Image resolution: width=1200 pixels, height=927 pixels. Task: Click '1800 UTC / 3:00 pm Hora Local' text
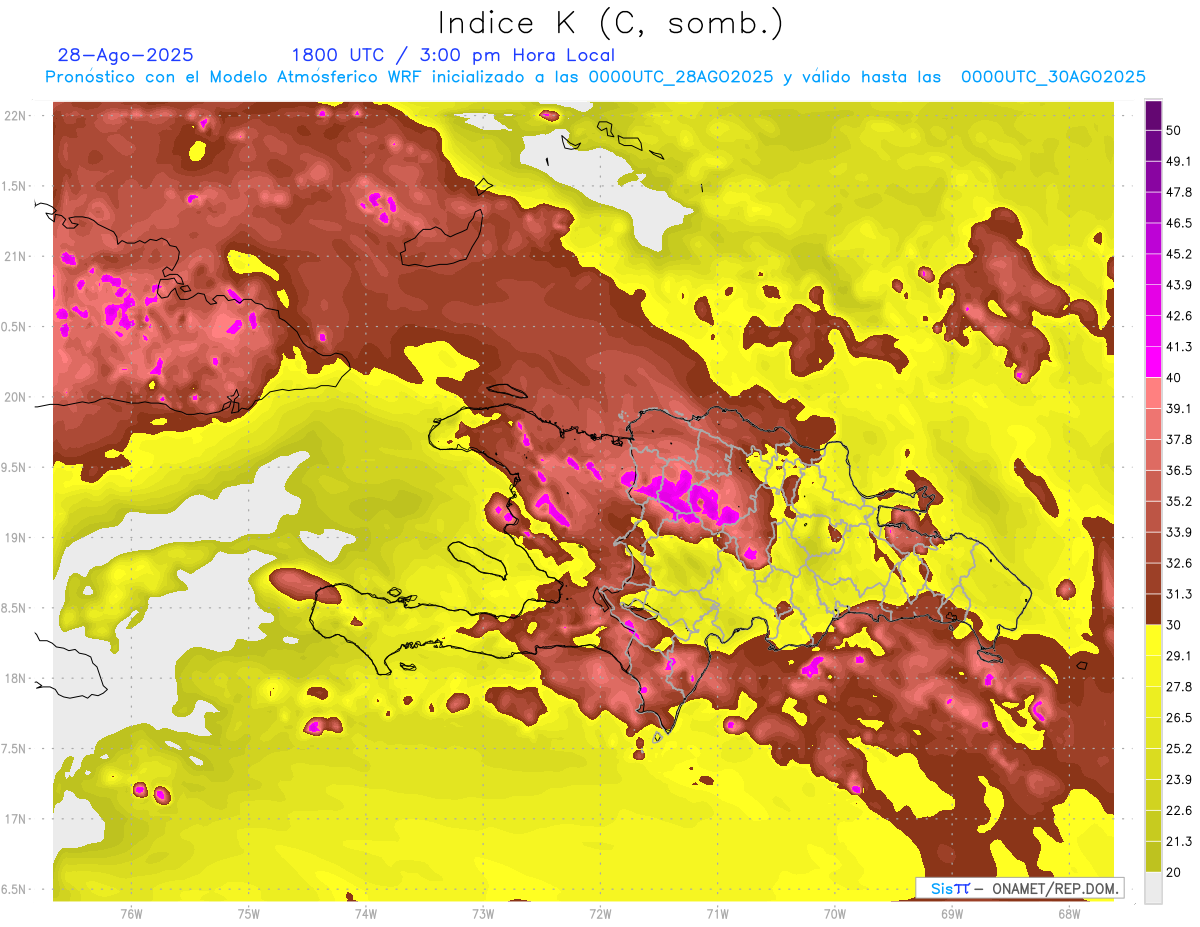click(453, 55)
